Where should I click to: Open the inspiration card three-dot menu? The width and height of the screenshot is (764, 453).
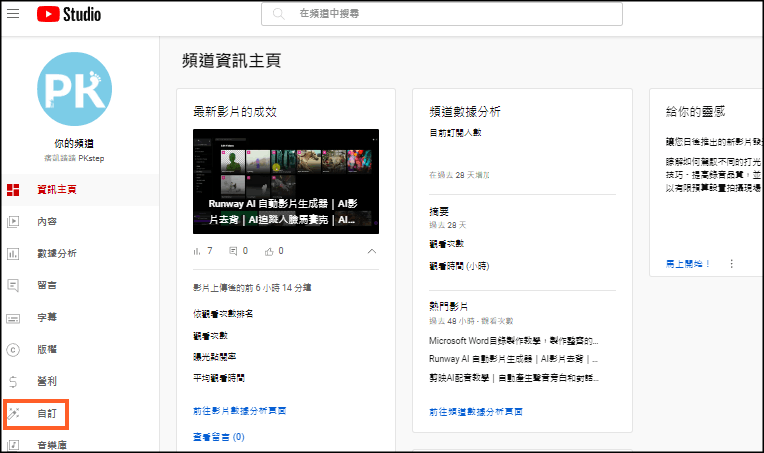coord(731,264)
